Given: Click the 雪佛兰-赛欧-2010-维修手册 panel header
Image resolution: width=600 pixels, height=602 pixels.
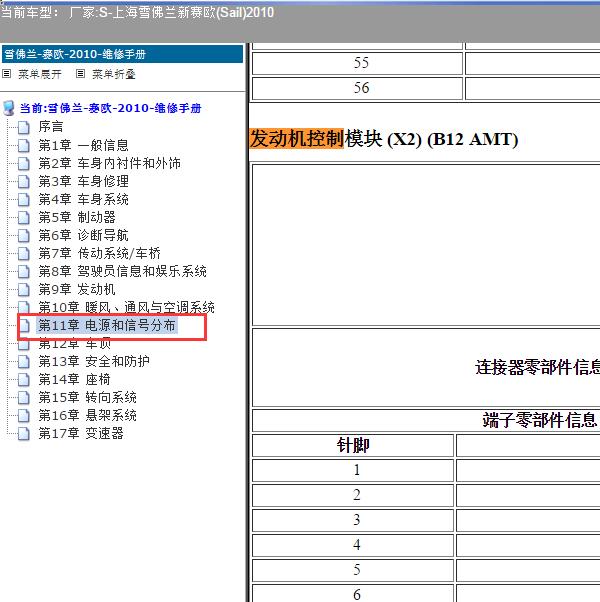Looking at the screenshot, I should click(122, 54).
